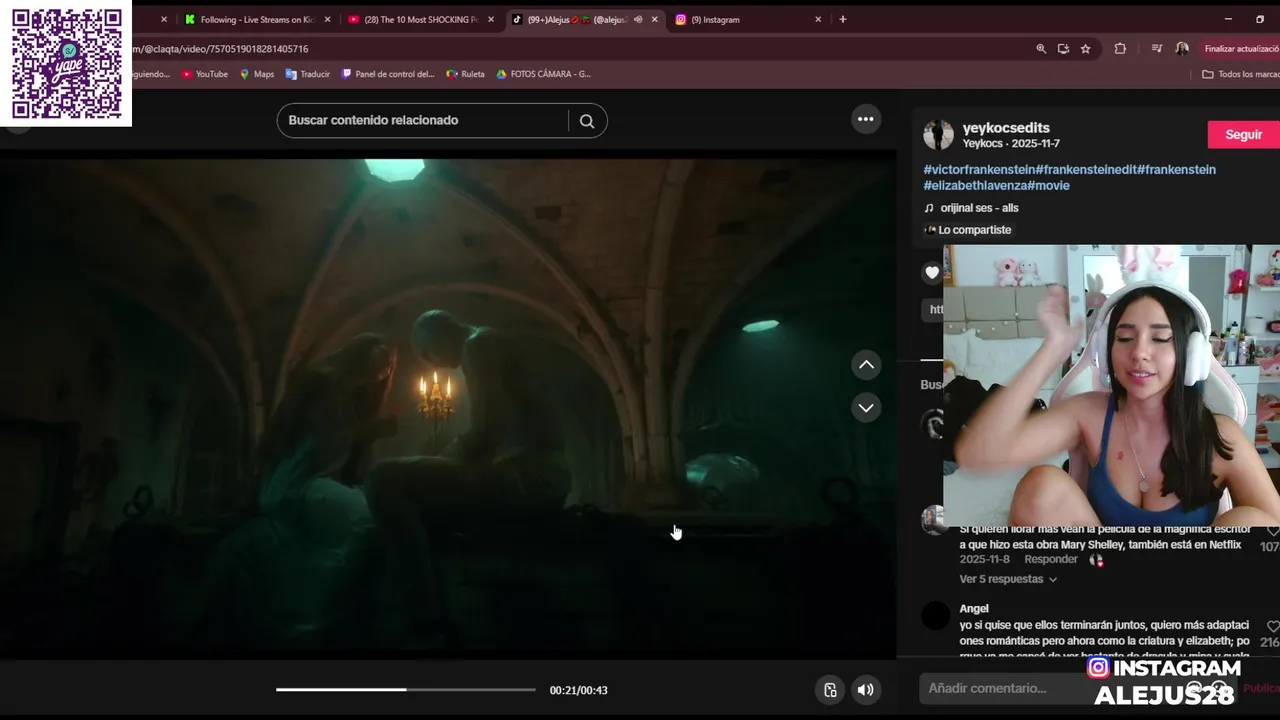Click the 00:21/00:43 playback time text

578,690
